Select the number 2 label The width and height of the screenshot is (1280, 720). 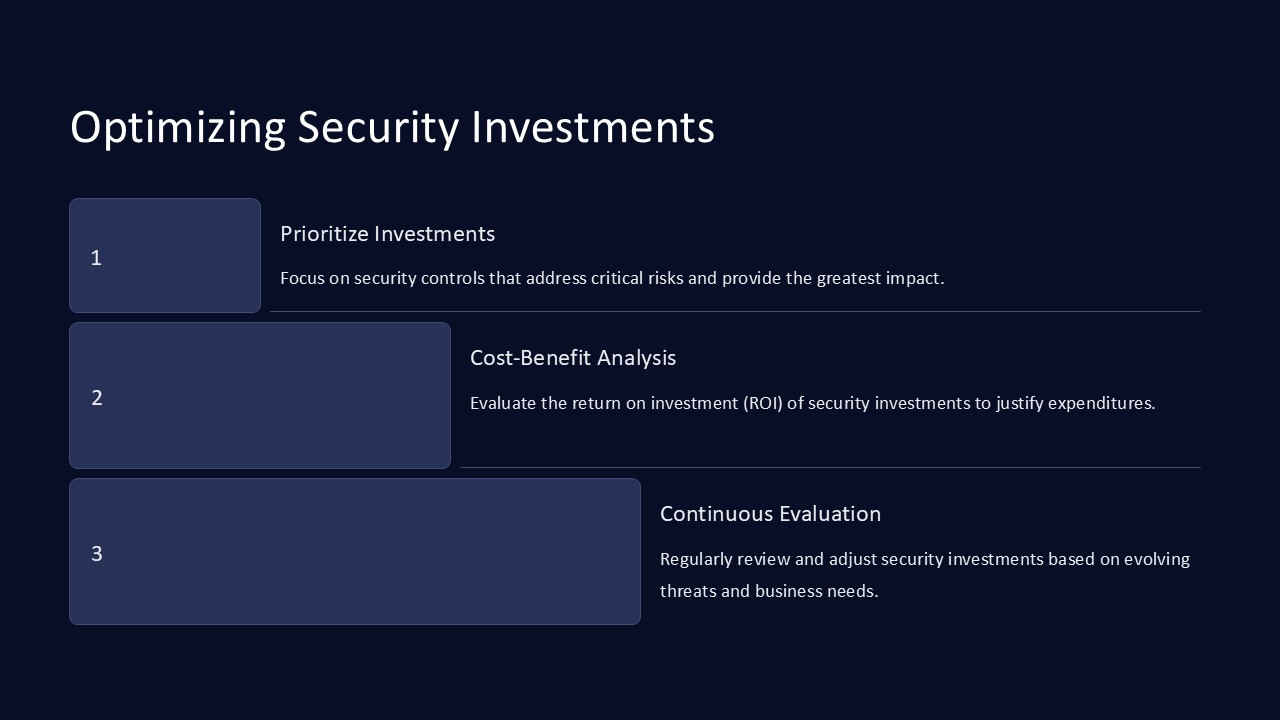[97, 398]
